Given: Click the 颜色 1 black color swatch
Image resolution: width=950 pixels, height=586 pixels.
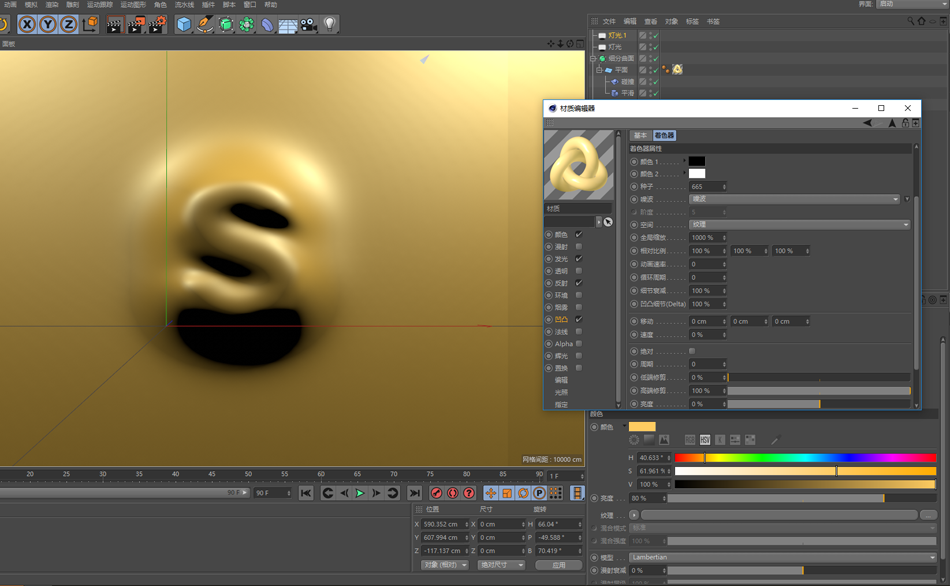Looking at the screenshot, I should point(697,161).
